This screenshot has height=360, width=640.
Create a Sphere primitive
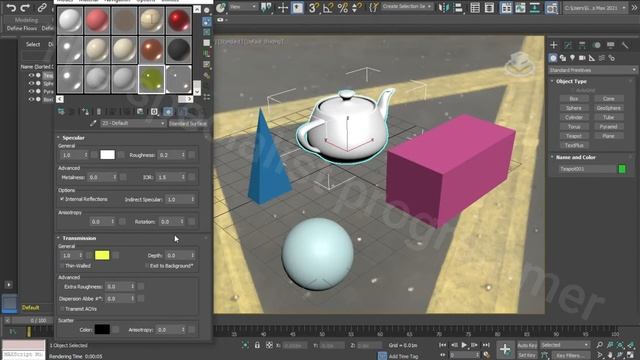(573, 108)
